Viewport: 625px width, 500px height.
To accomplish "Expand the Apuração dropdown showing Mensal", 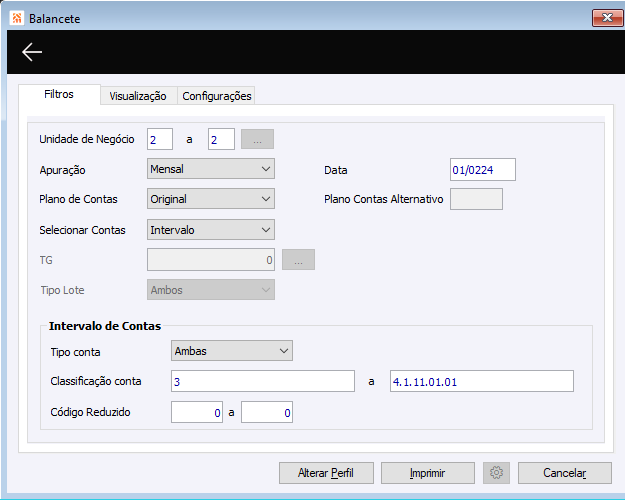I will pyautogui.click(x=211, y=169).
